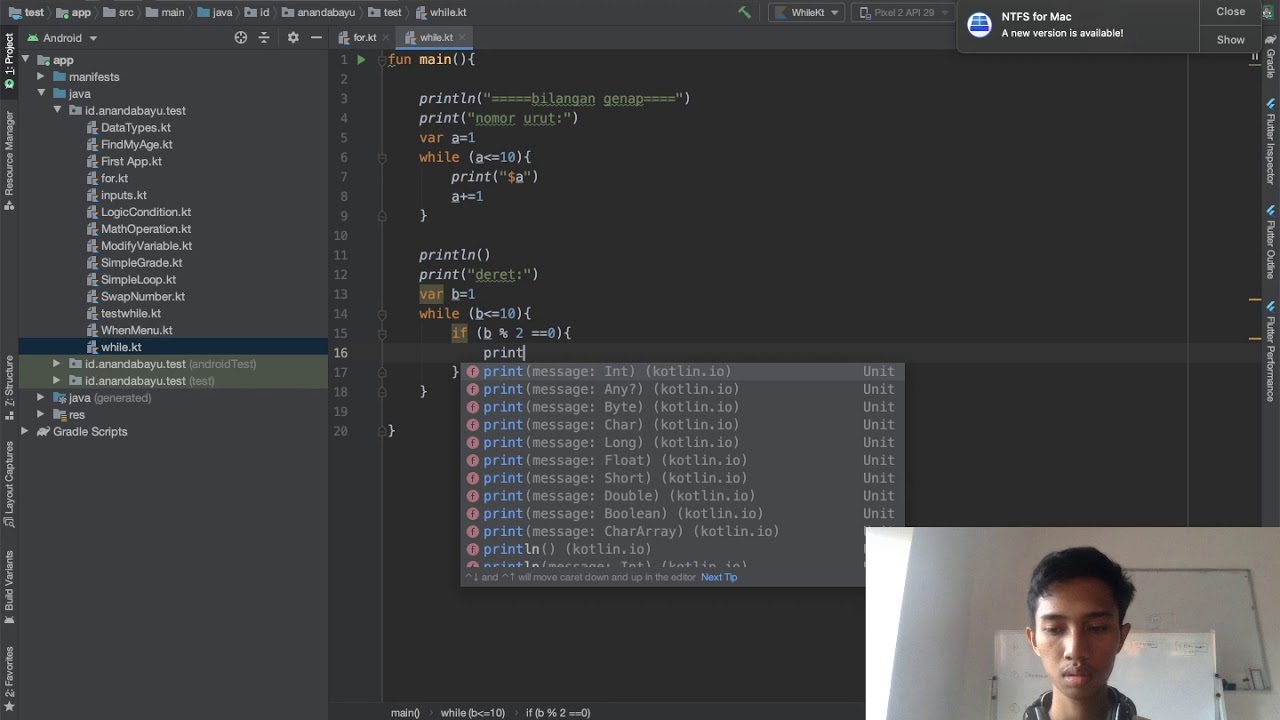This screenshot has width=1280, height=720.
Task: Expand the java (generated) folder
Action: [x=42, y=398]
